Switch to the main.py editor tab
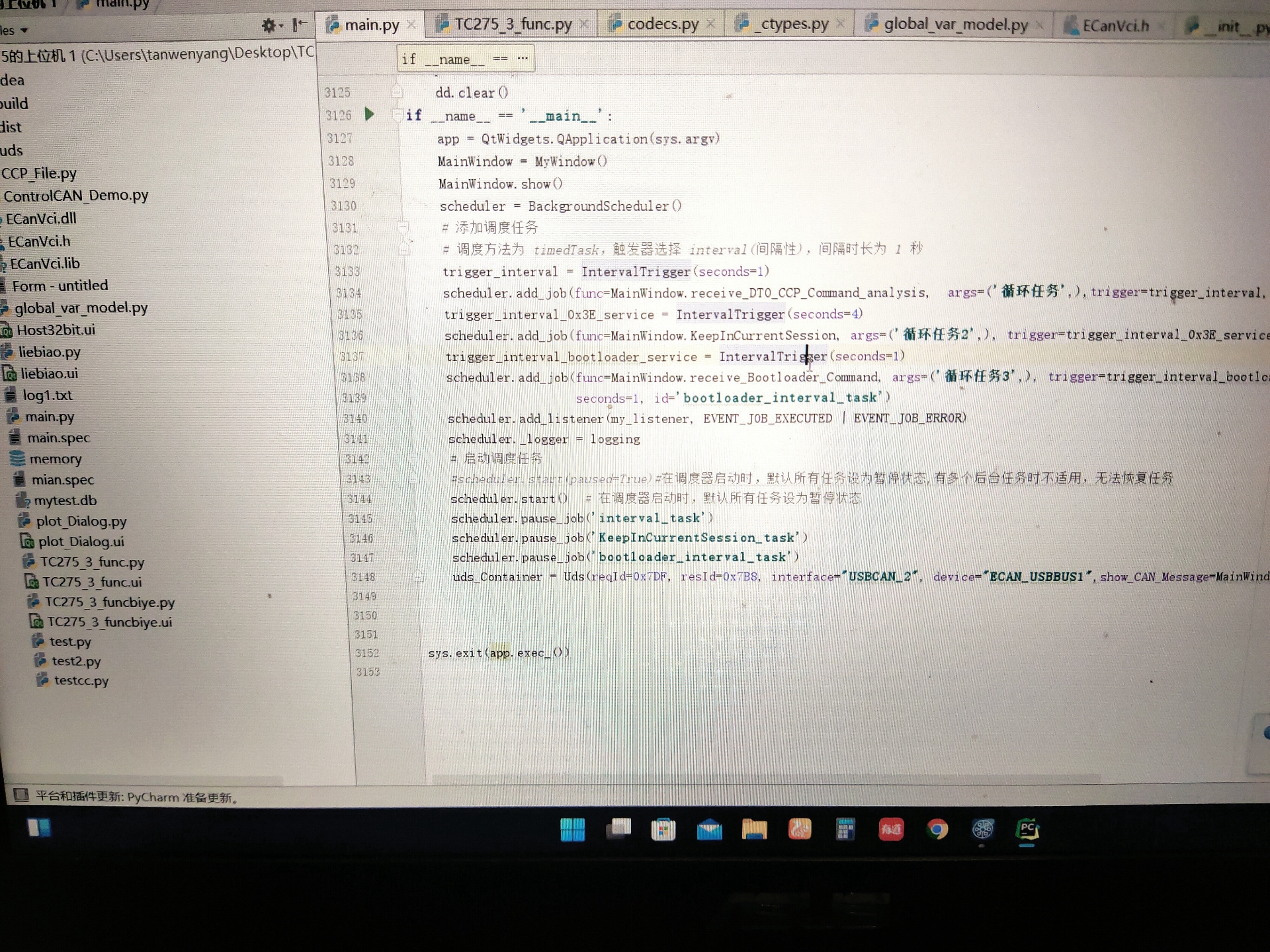The width and height of the screenshot is (1270, 952). click(370, 24)
